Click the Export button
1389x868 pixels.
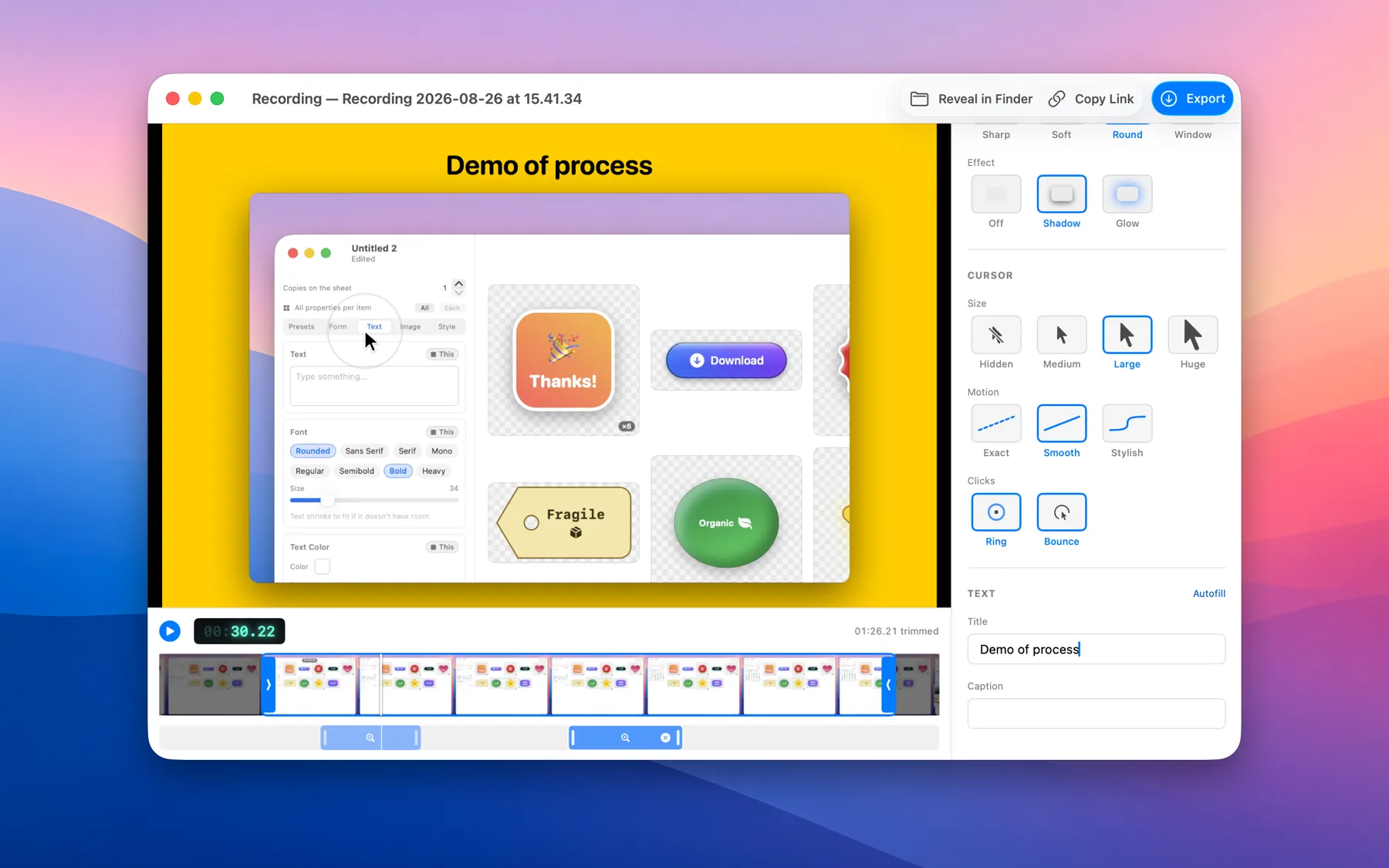point(1193,99)
